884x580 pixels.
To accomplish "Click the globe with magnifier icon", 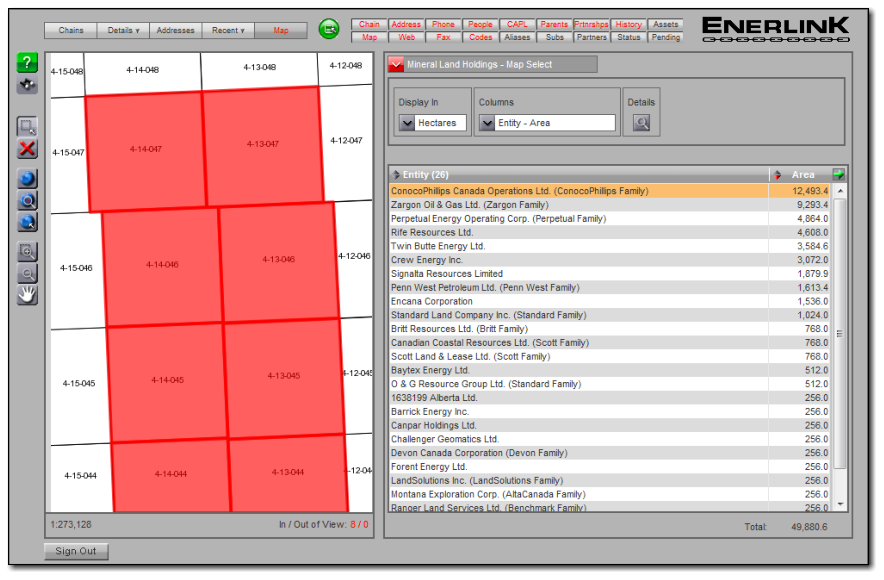I will pos(27,201).
